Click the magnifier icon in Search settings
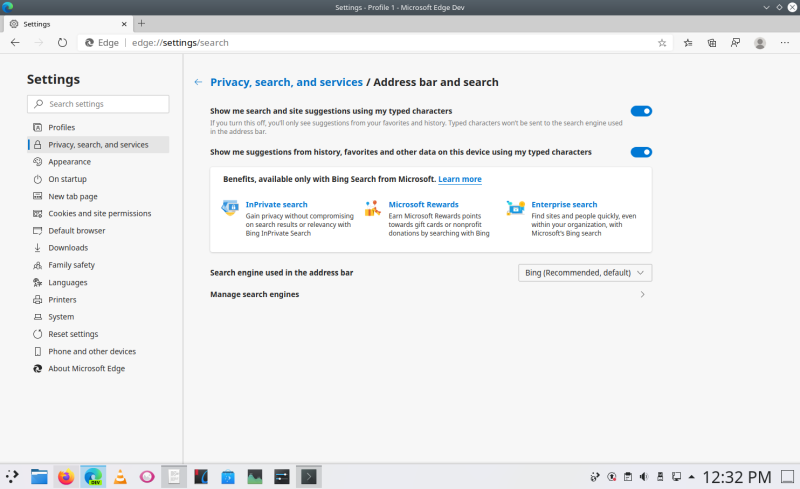Image resolution: width=800 pixels, height=489 pixels. pyautogui.click(x=38, y=104)
